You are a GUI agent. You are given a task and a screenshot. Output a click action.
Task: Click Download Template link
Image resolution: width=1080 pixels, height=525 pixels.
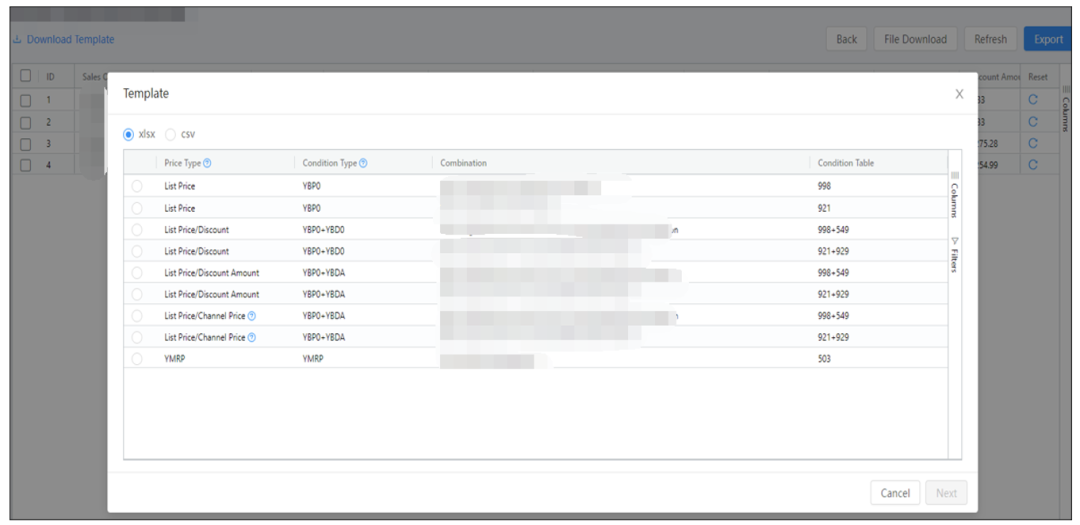(63, 39)
